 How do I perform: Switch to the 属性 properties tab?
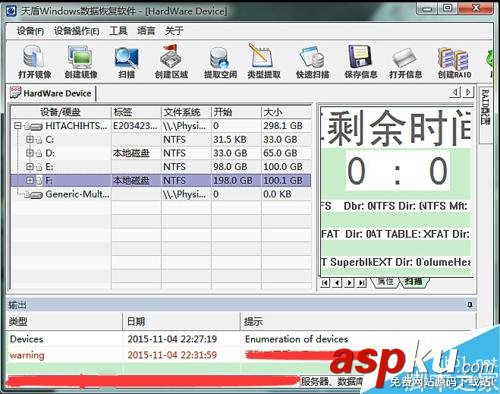[385, 282]
